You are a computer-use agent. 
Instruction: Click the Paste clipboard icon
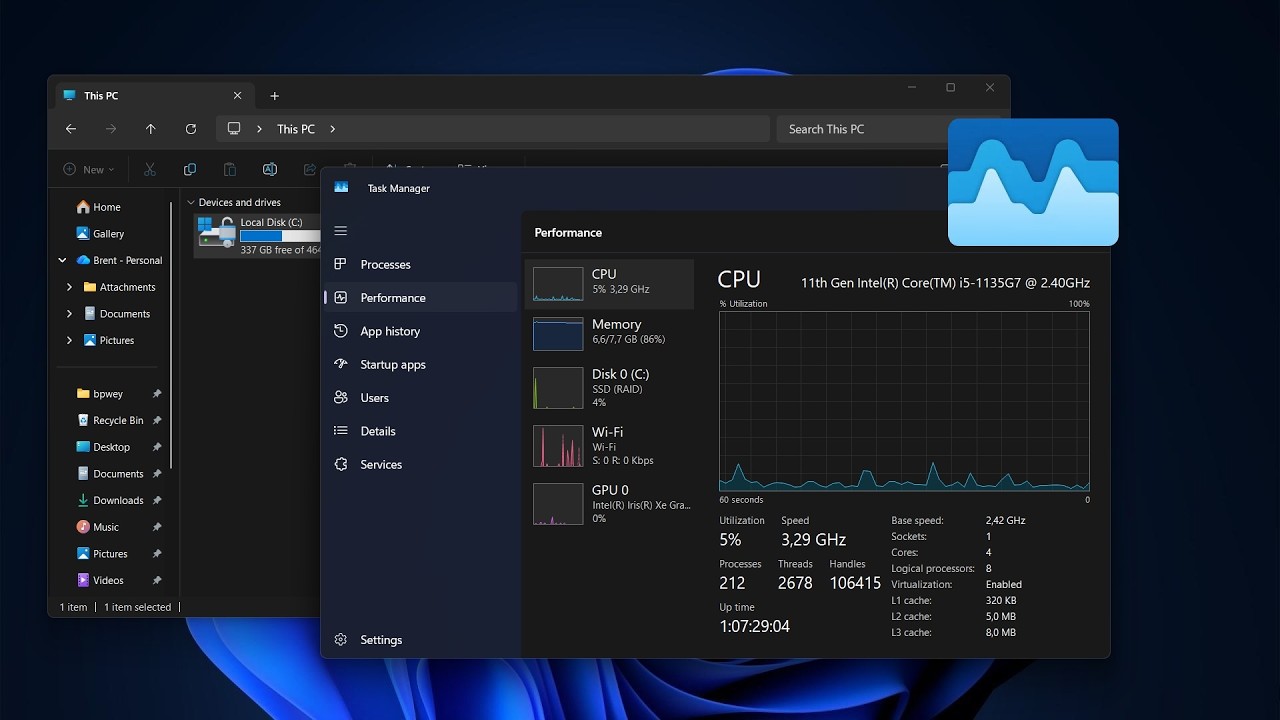click(230, 170)
